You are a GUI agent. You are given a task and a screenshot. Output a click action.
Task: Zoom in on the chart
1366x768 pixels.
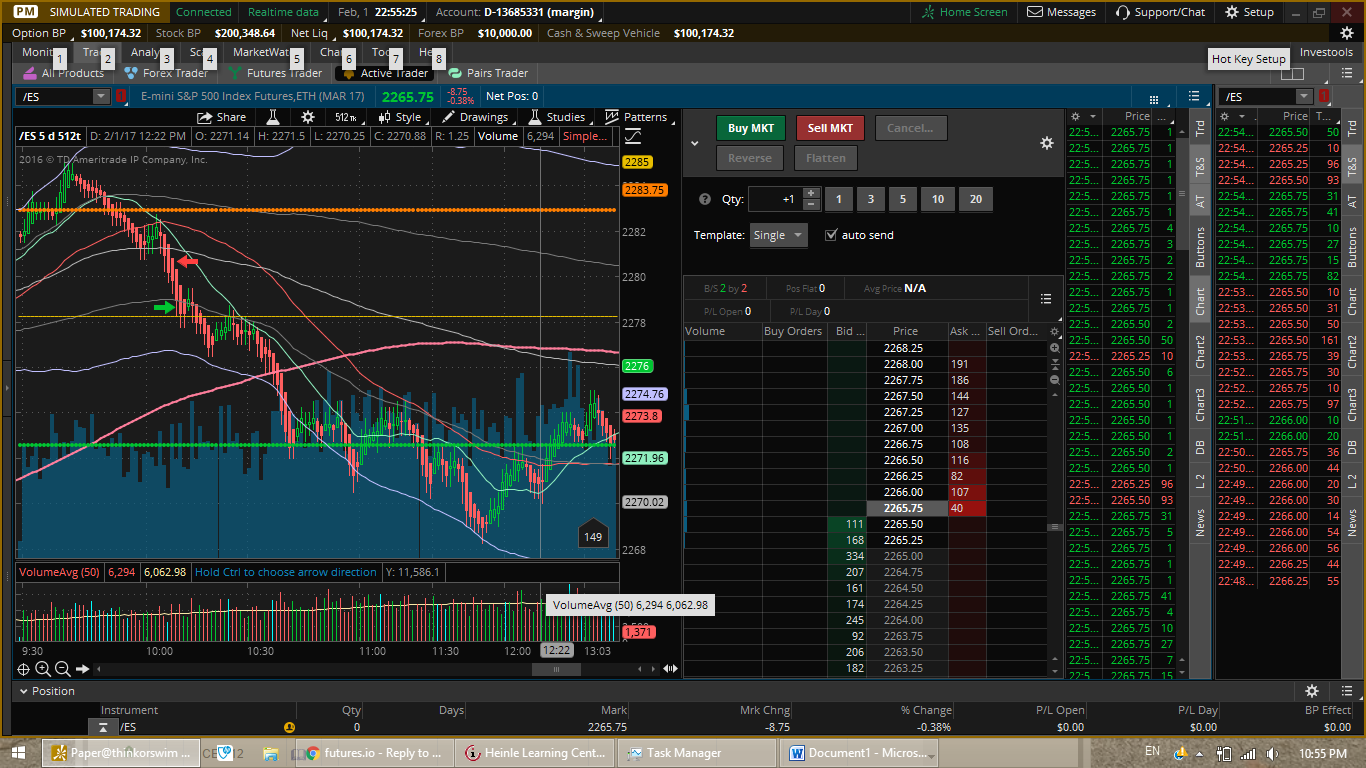(43, 669)
